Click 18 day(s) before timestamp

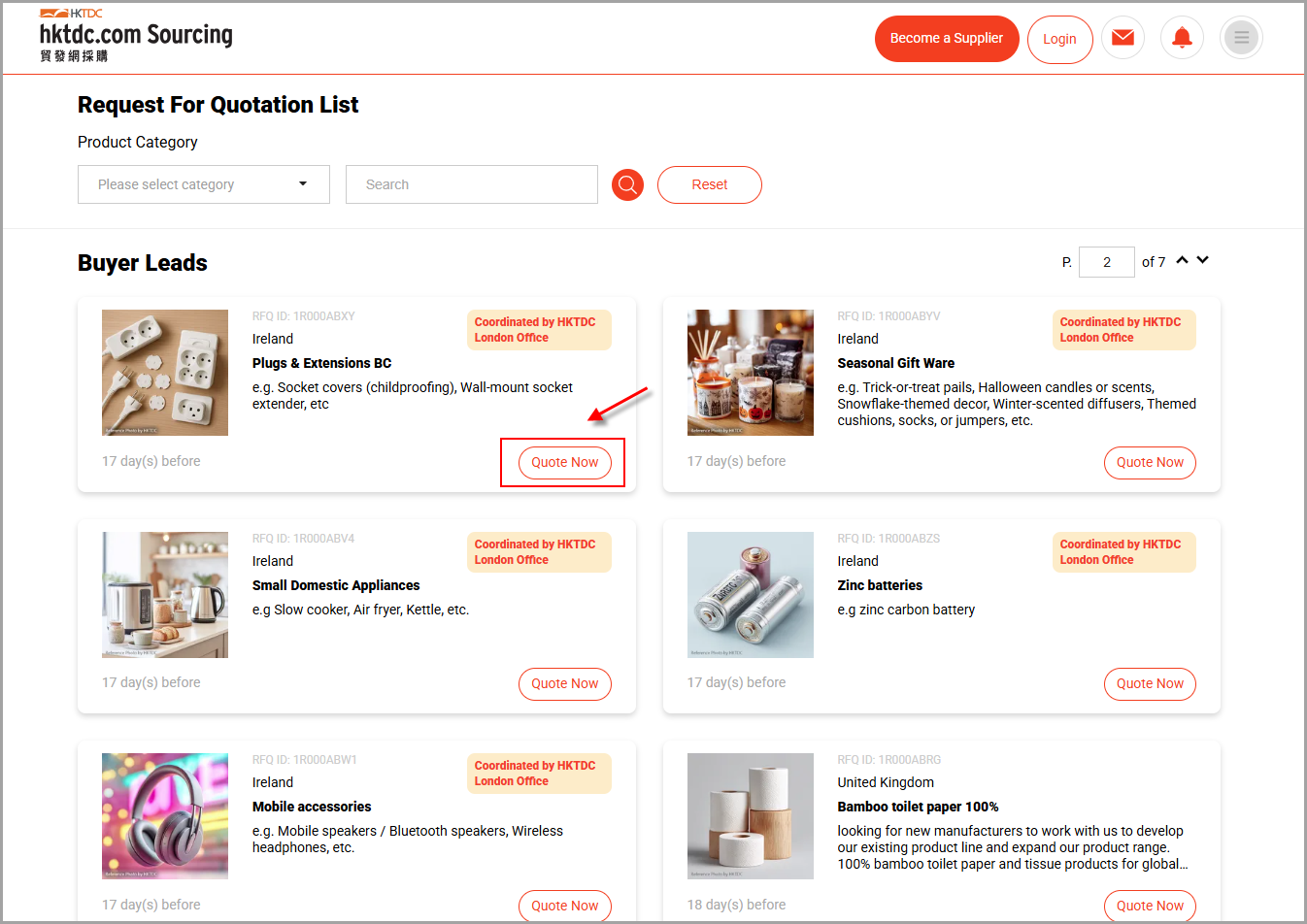click(737, 905)
